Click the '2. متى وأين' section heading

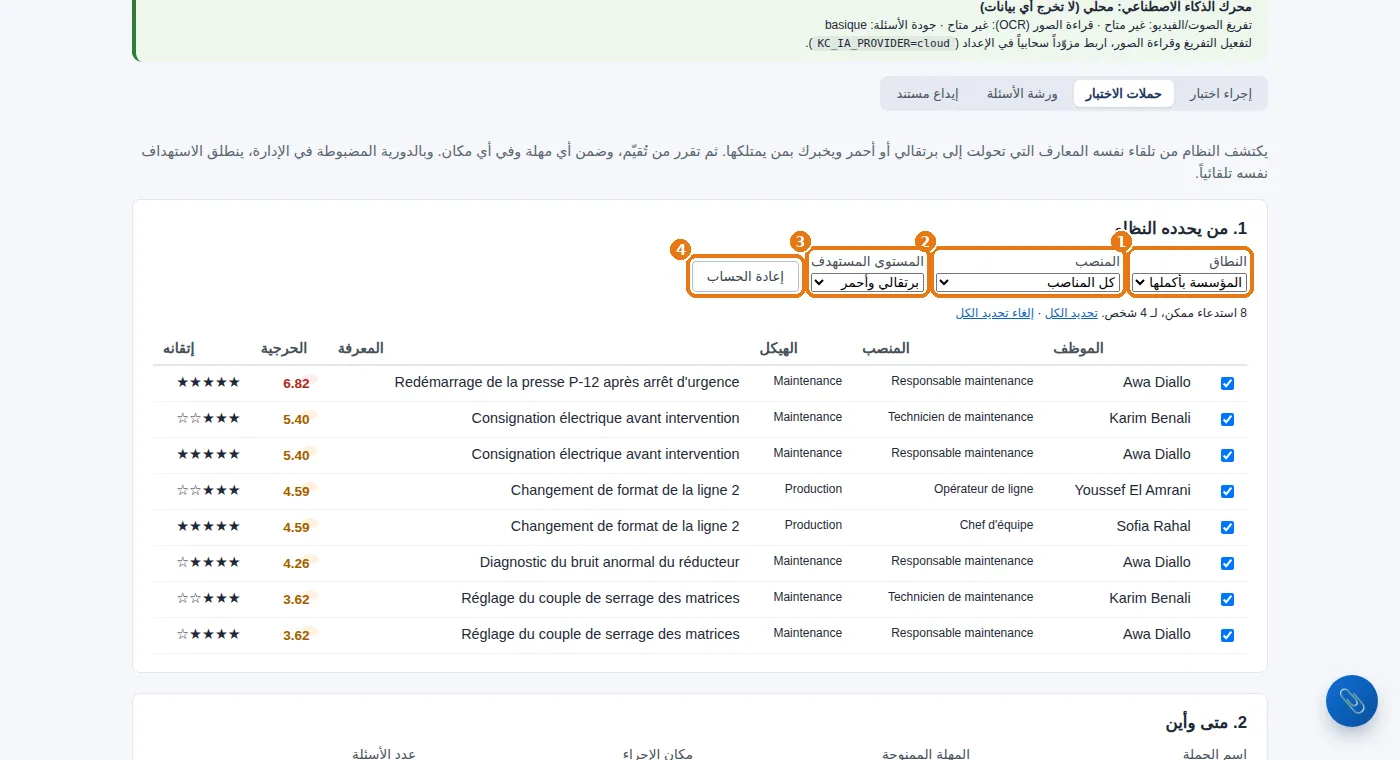tap(1207, 723)
